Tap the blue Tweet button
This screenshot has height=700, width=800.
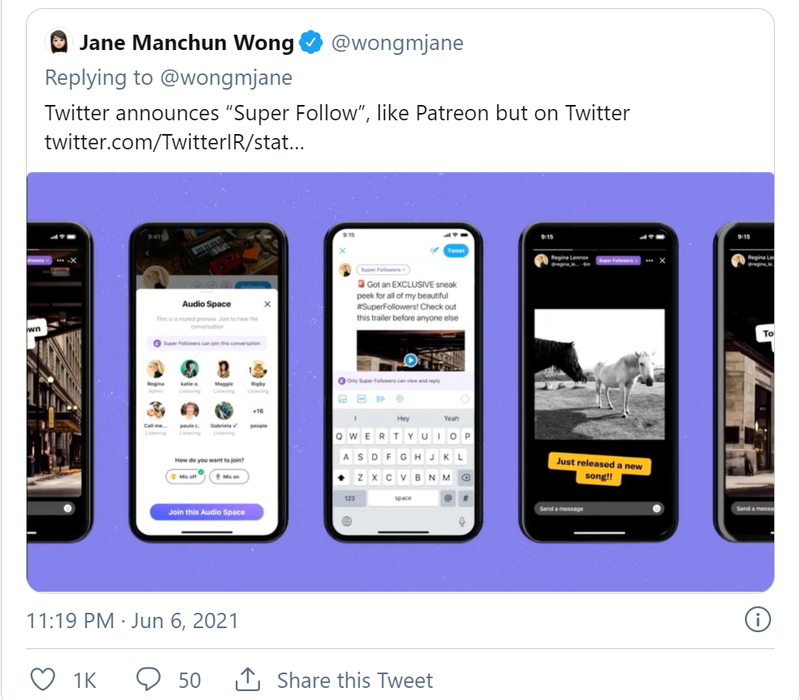click(x=455, y=250)
